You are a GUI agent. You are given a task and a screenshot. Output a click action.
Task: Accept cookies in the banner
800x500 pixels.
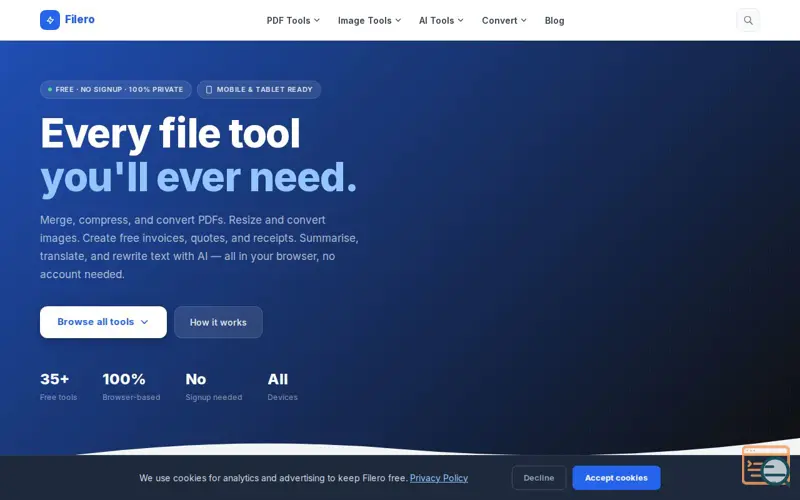coord(616,478)
